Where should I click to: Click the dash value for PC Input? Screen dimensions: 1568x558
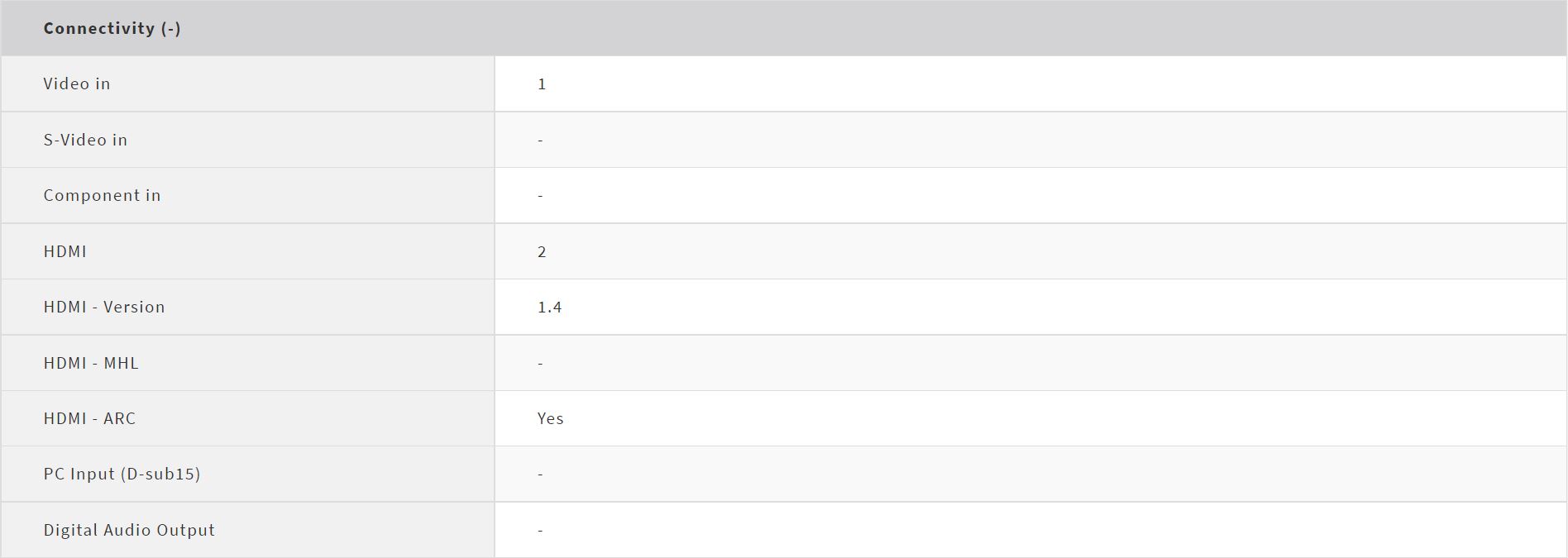[x=540, y=475]
